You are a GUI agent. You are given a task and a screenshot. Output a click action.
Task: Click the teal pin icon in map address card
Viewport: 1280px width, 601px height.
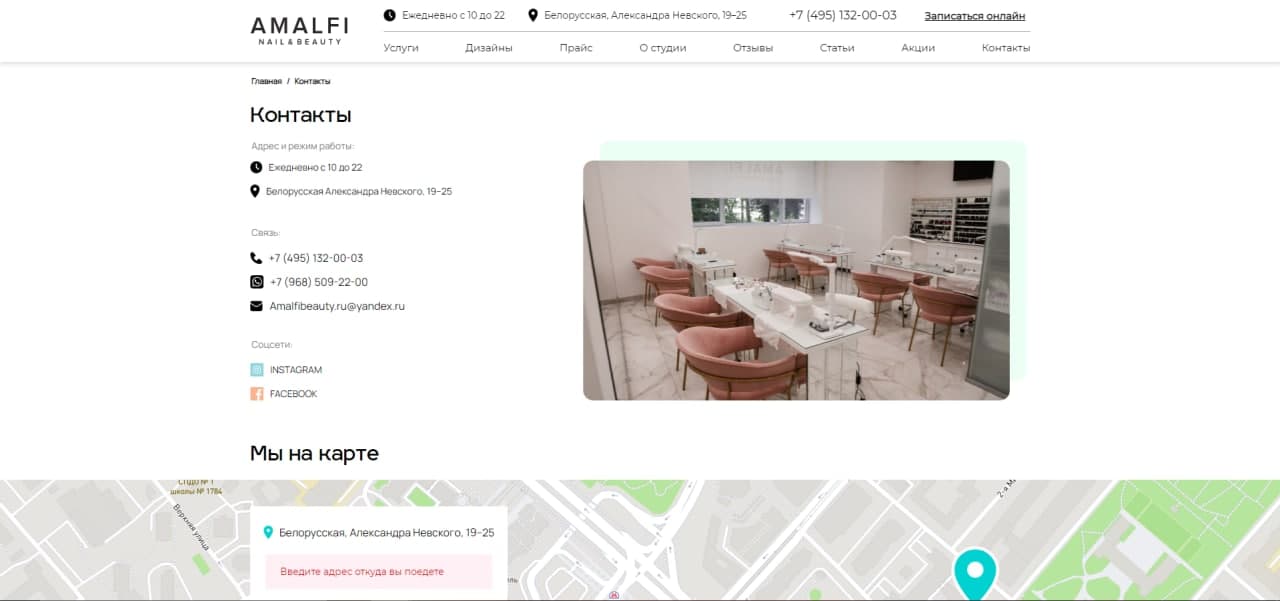pyautogui.click(x=268, y=533)
